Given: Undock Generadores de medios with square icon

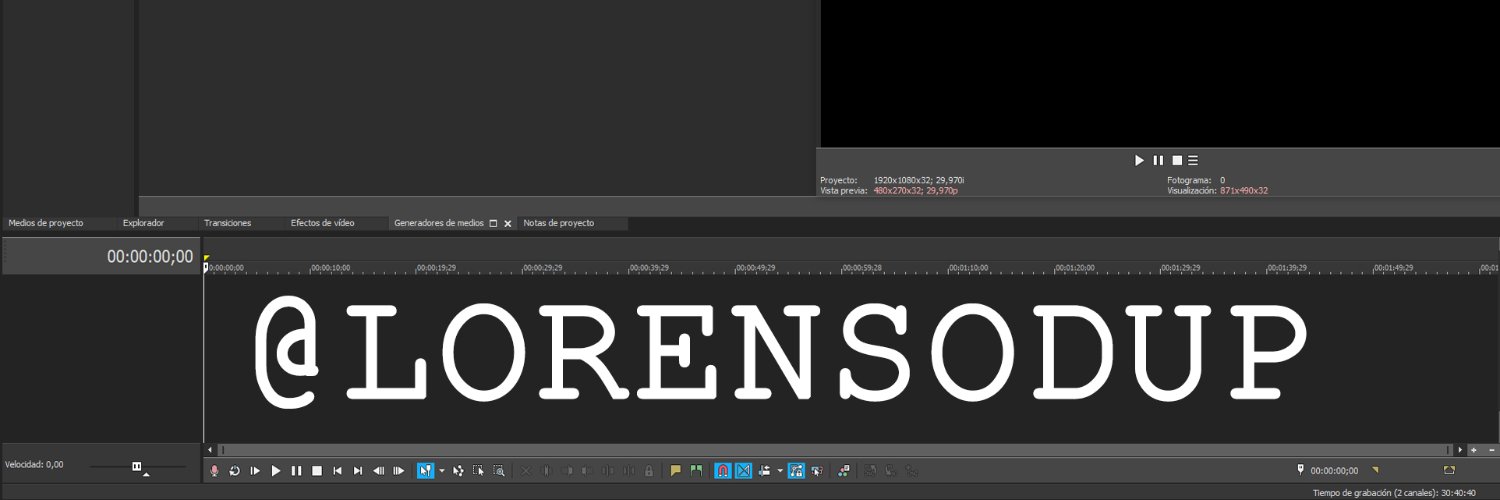Looking at the screenshot, I should (493, 224).
